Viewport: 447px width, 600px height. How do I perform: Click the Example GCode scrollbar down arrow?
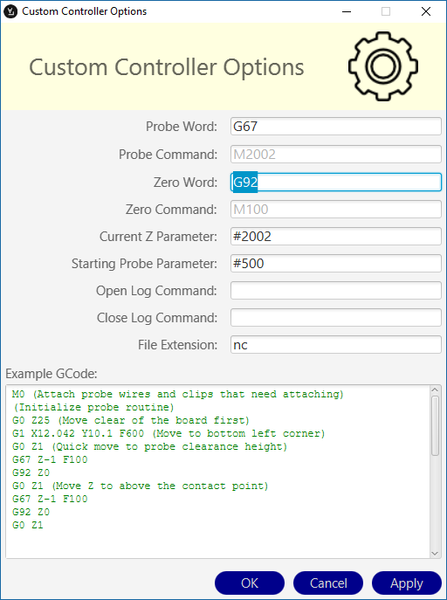pos(435,553)
